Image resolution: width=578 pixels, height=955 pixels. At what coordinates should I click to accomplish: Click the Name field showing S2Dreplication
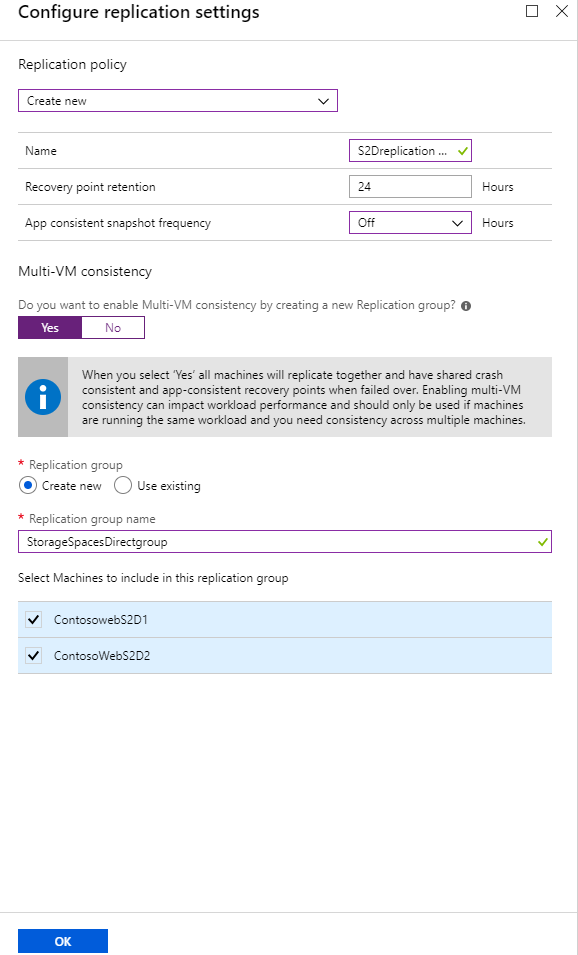coord(400,150)
